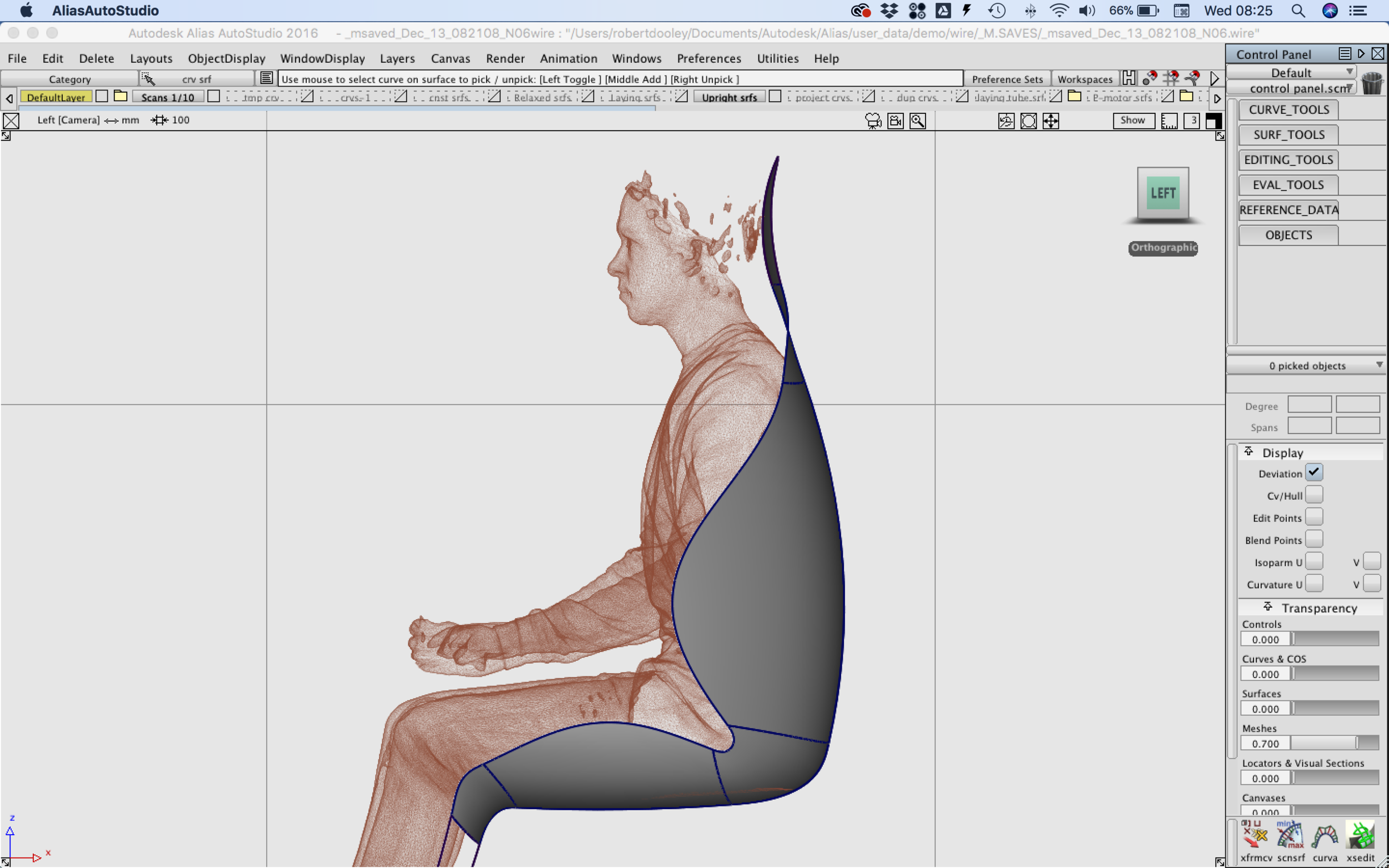Click the LEFT view cube face
This screenshot has width=1389, height=868.
click(1163, 193)
